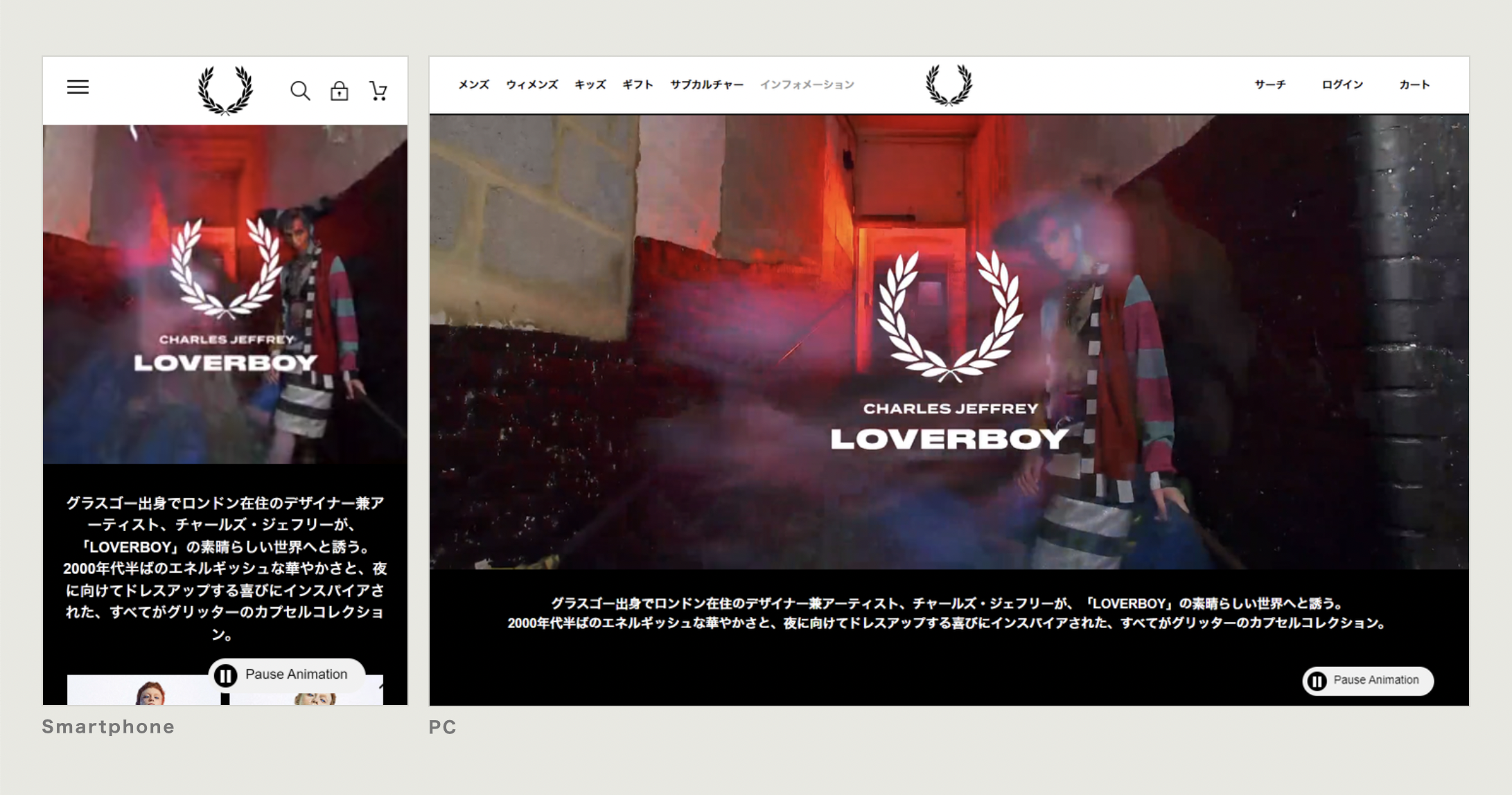The image size is (1512, 795).
Task: Click the サーチ link
Action: (1269, 84)
